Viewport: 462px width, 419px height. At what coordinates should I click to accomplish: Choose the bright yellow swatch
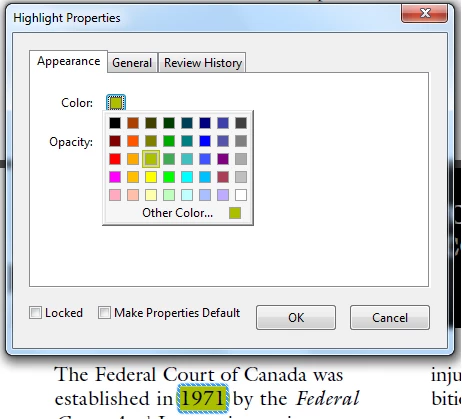pos(151,177)
